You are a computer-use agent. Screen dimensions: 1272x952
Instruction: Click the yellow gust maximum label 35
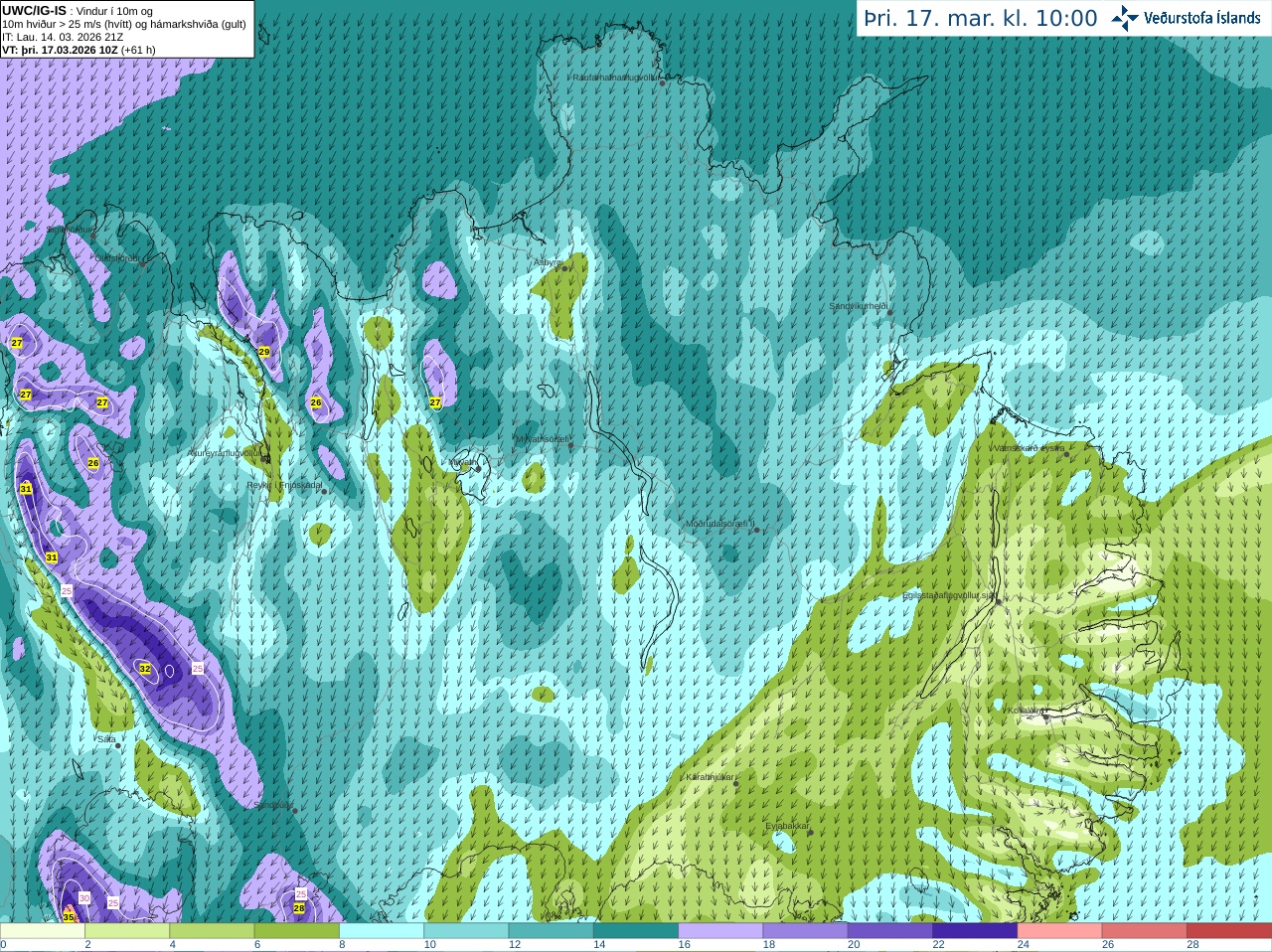[69, 916]
